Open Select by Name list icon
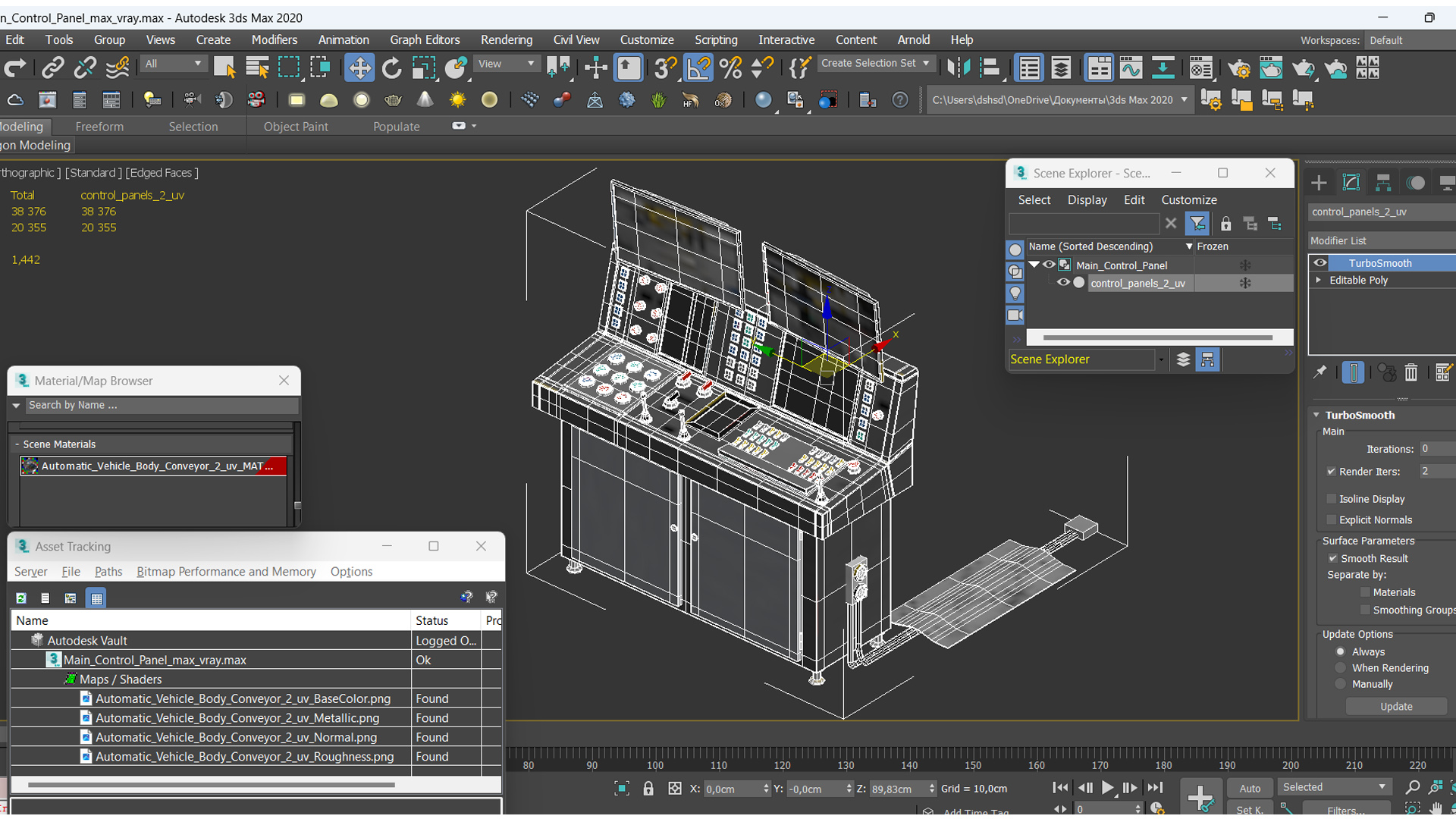The width and height of the screenshot is (1456, 819). click(x=257, y=68)
